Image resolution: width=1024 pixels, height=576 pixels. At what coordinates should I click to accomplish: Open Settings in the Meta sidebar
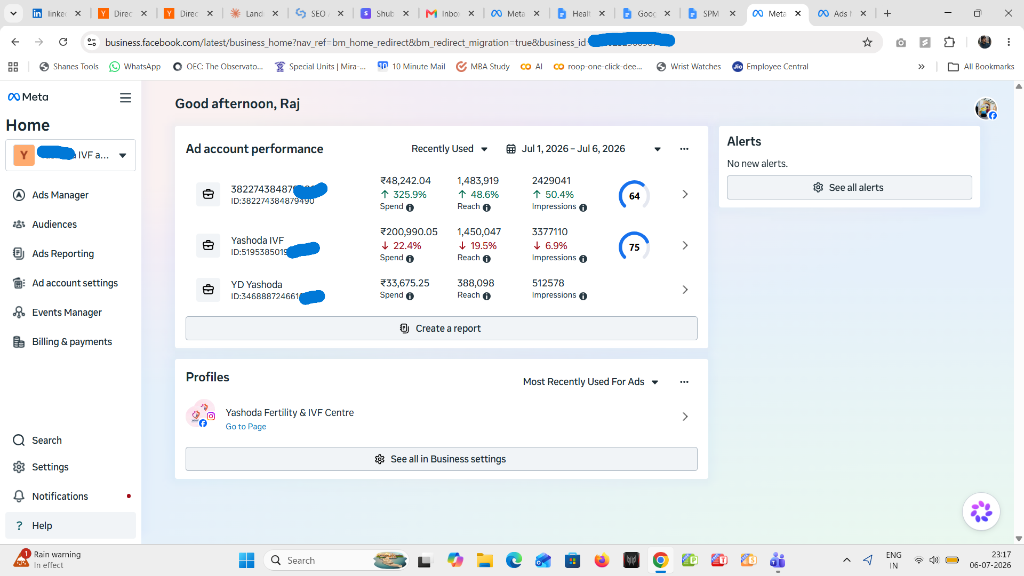[x=50, y=467]
